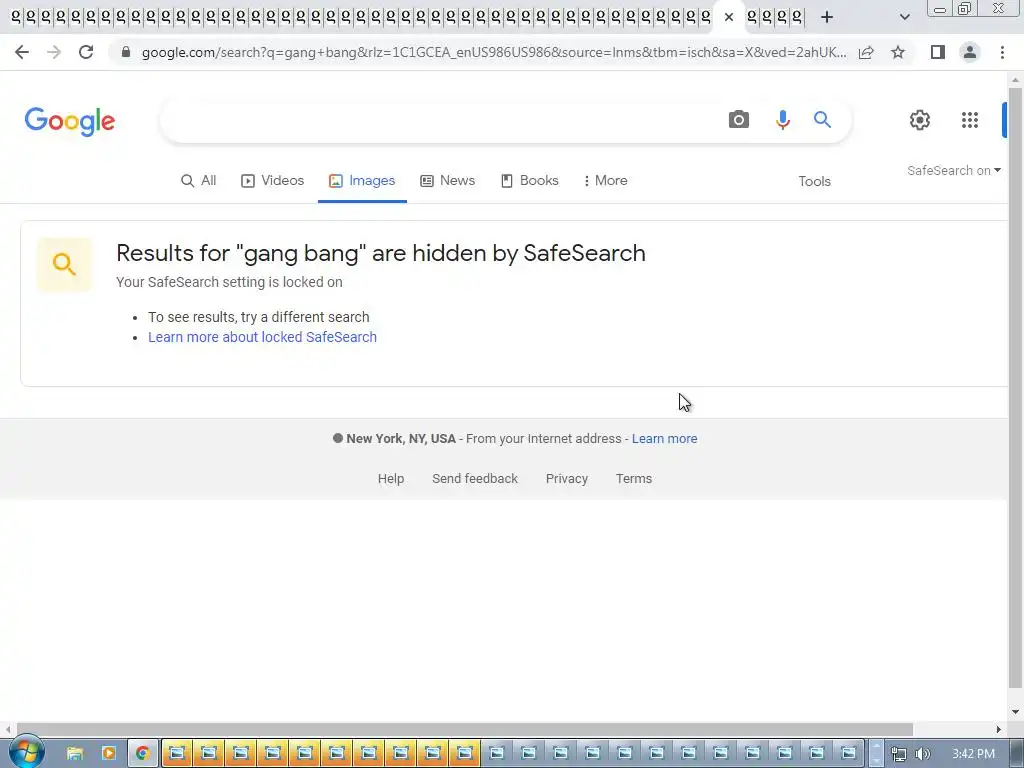Image resolution: width=1024 pixels, height=768 pixels.
Task: Open the media player taskbar icon
Action: (108, 754)
